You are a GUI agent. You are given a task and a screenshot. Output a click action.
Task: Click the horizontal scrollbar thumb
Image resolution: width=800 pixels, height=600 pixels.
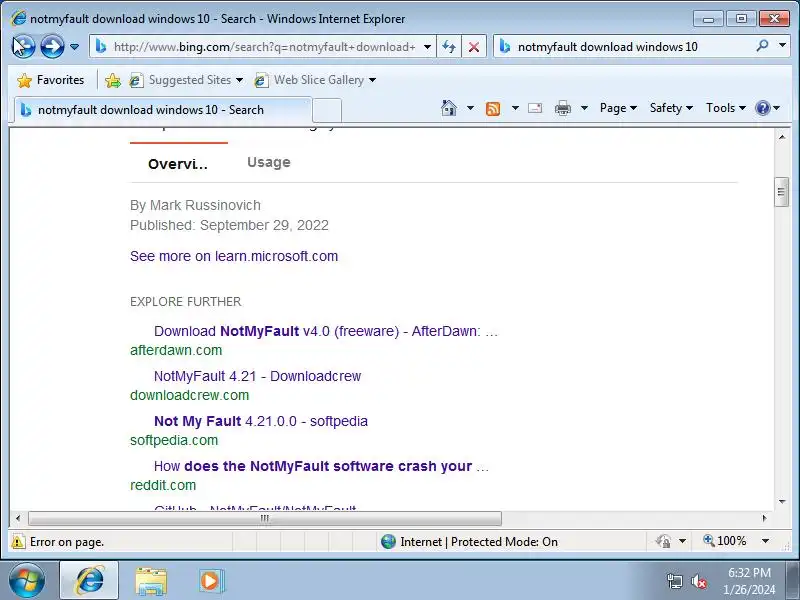[265, 518]
